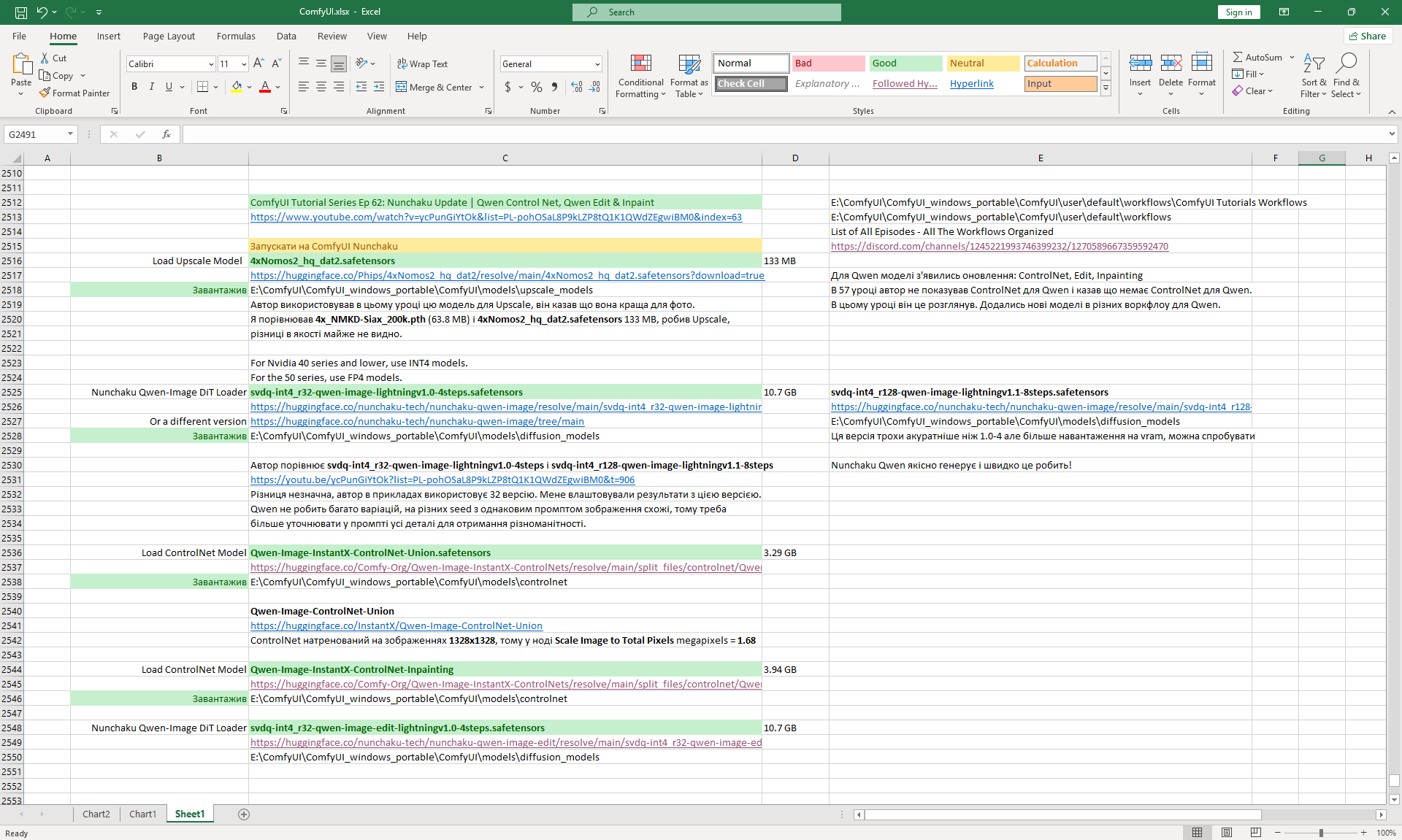This screenshot has height=840, width=1402.
Task: Open the Calibri font name dropdown
Action: (211, 64)
